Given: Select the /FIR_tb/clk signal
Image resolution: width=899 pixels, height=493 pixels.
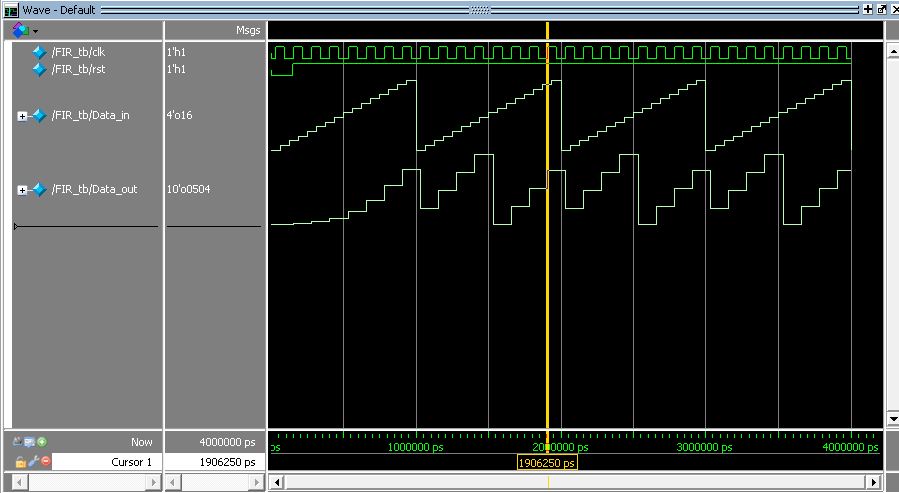Looking at the screenshot, I should (x=78, y=52).
